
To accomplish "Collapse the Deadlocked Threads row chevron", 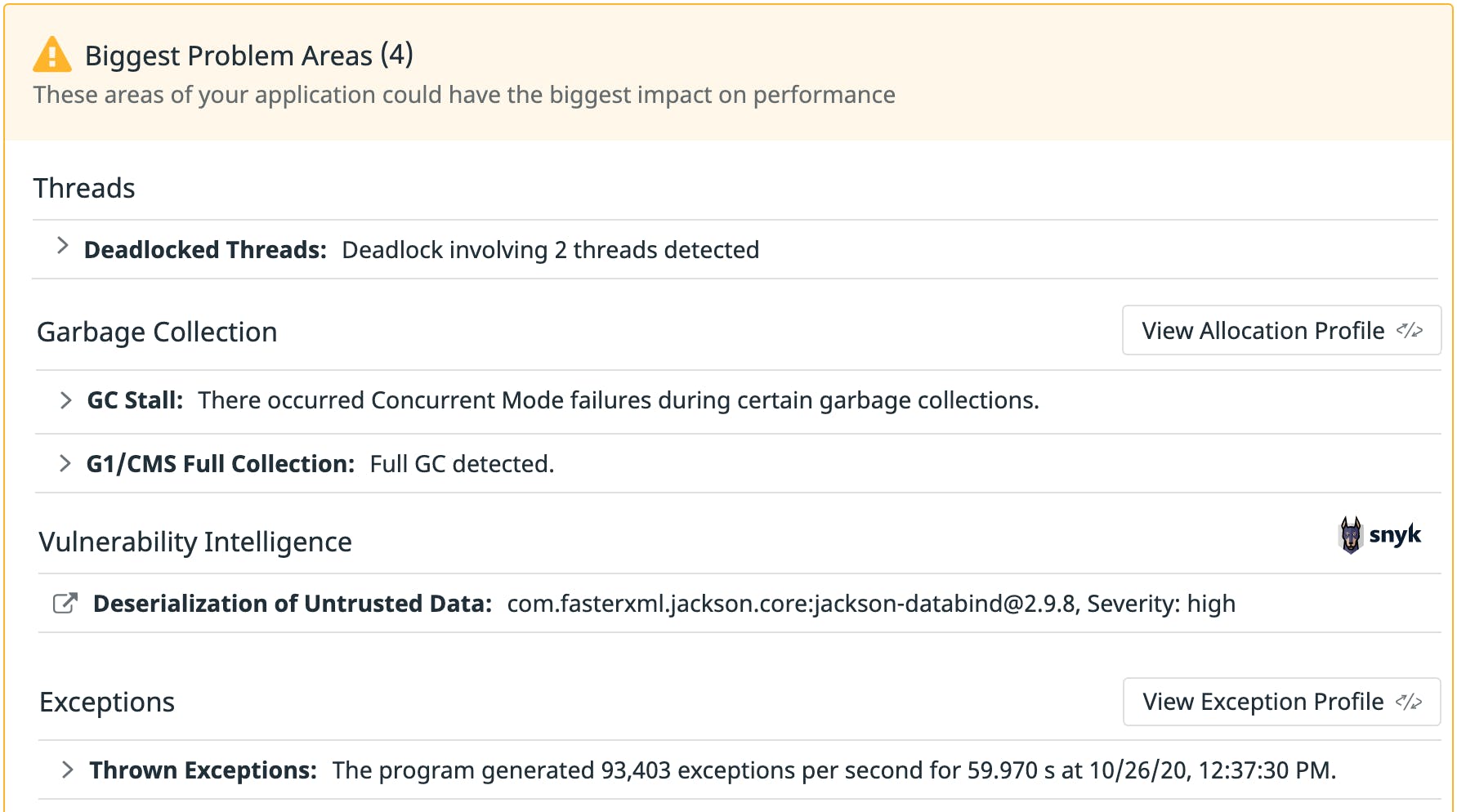I will click(63, 245).
